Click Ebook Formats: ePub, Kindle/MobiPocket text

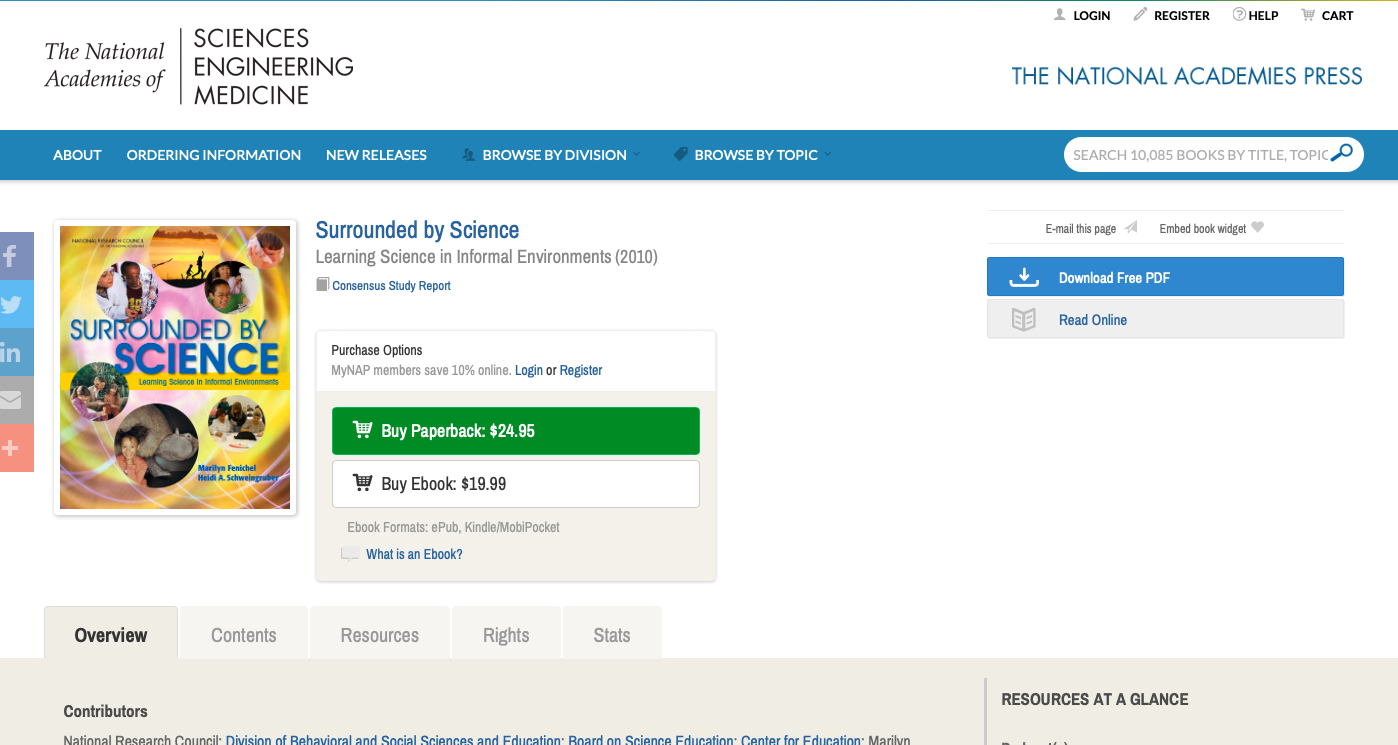click(x=453, y=527)
